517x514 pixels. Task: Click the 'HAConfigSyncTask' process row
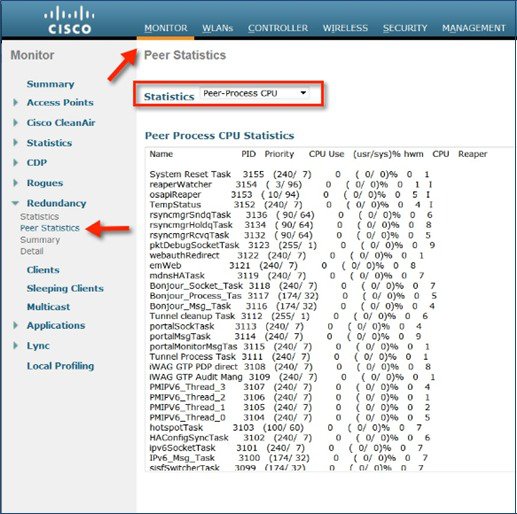(x=290, y=438)
